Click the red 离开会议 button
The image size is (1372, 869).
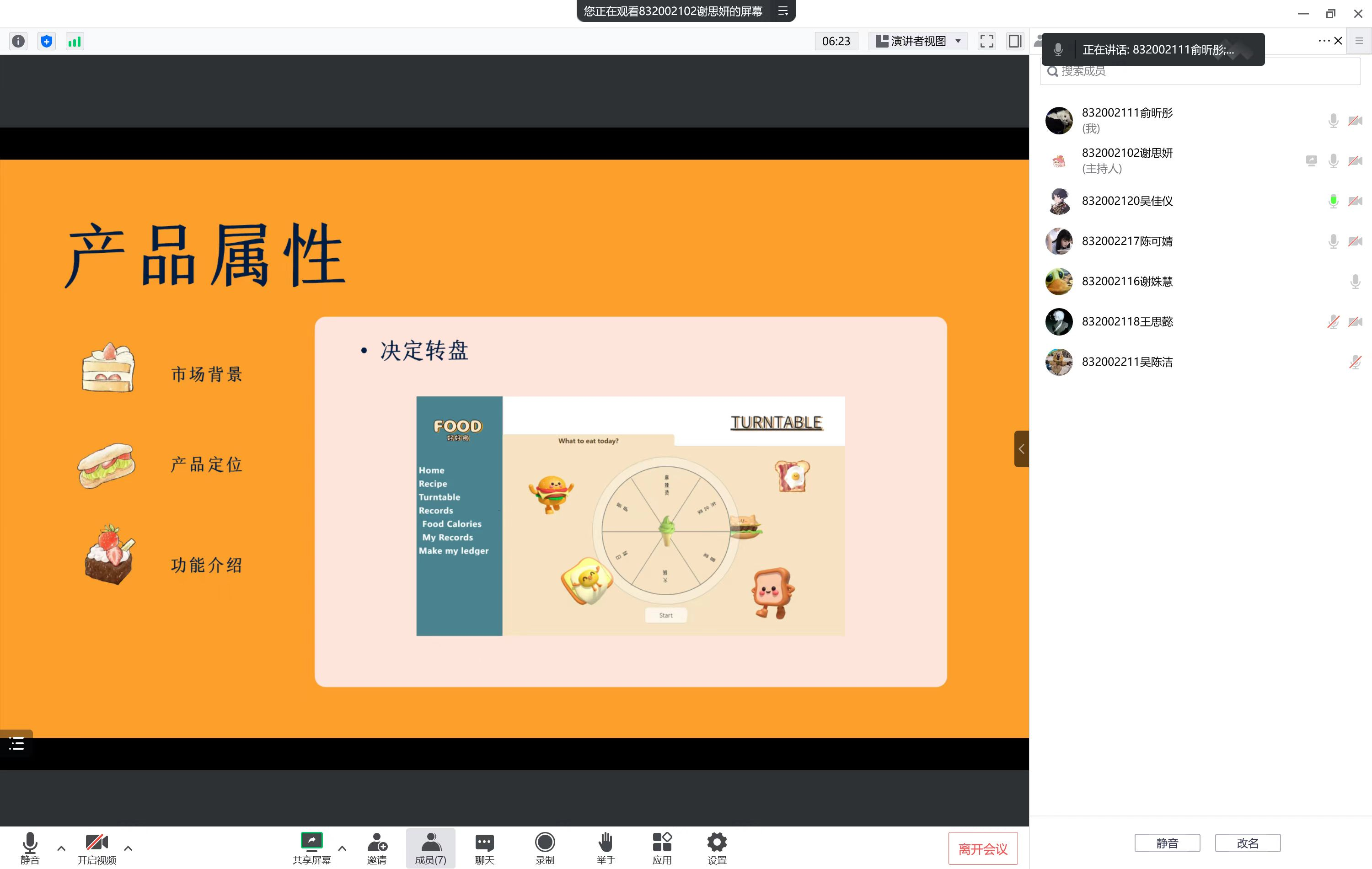pos(982,848)
